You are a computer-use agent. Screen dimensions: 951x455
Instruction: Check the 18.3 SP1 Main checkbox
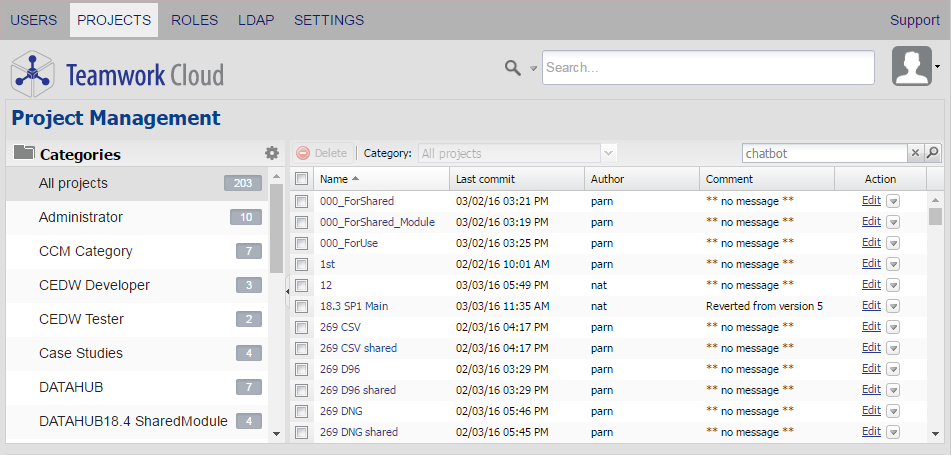tap(301, 306)
